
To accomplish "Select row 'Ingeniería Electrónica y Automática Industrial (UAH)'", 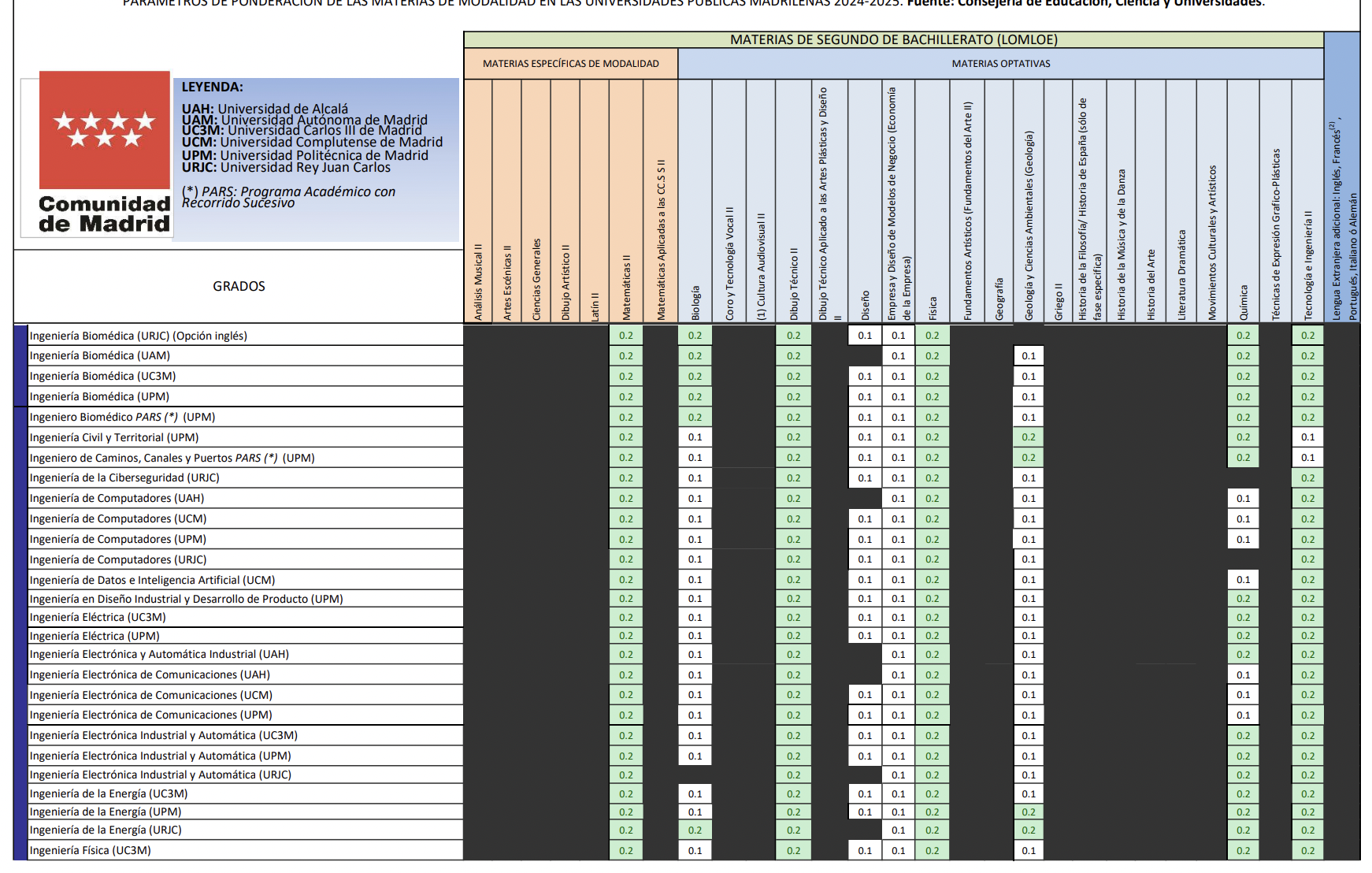I will click(x=245, y=654).
